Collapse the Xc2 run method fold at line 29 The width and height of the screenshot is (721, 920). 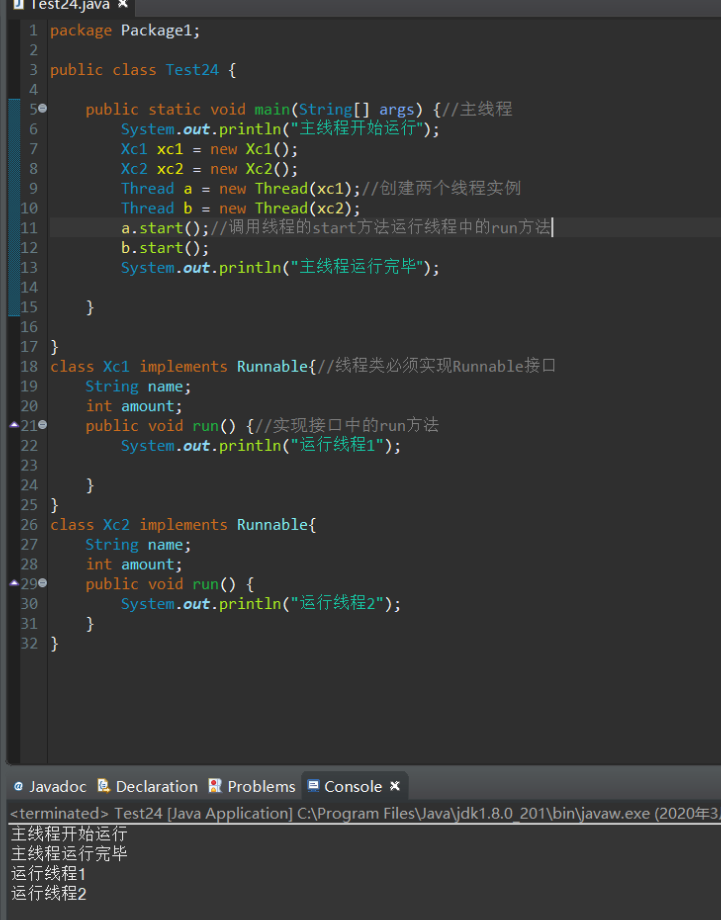point(42,584)
